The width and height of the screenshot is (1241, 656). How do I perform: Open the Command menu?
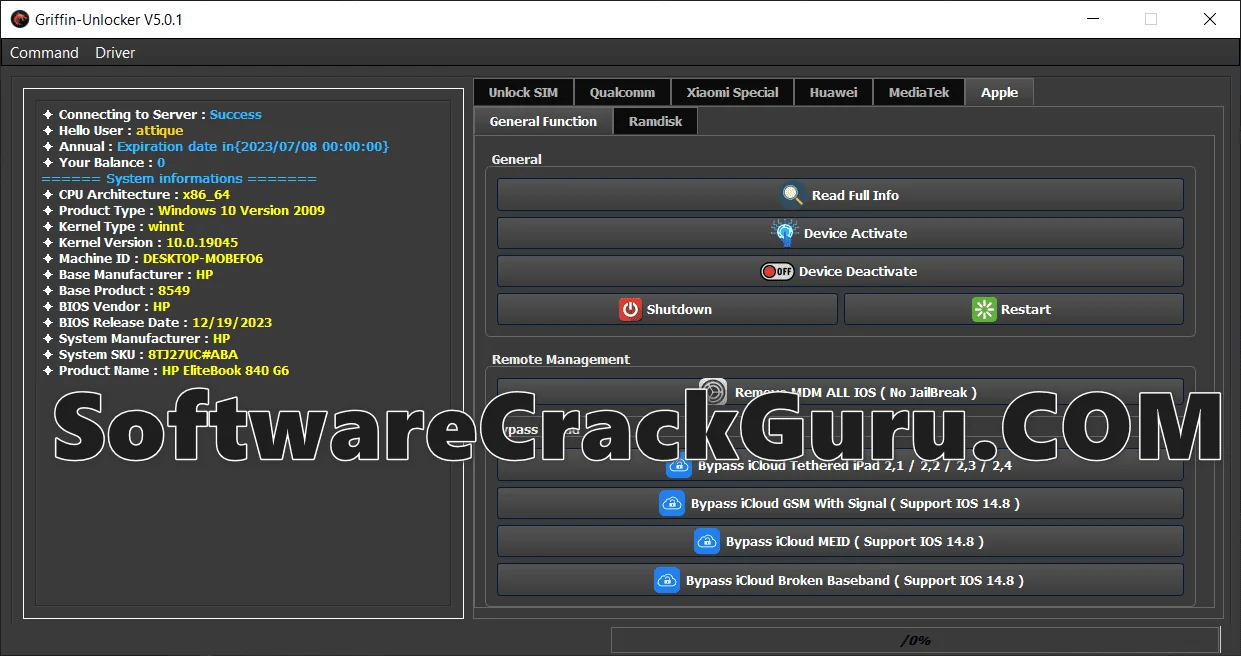pos(44,53)
